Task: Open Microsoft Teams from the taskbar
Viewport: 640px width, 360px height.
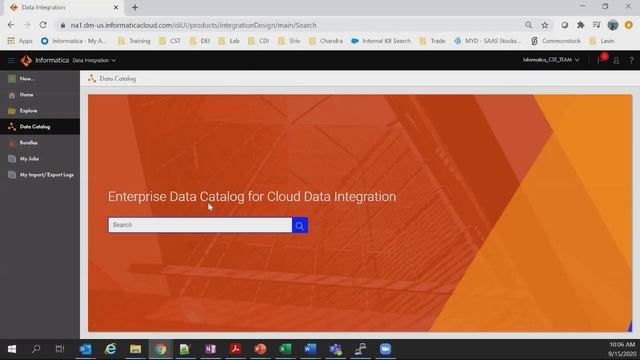Action: click(x=335, y=349)
